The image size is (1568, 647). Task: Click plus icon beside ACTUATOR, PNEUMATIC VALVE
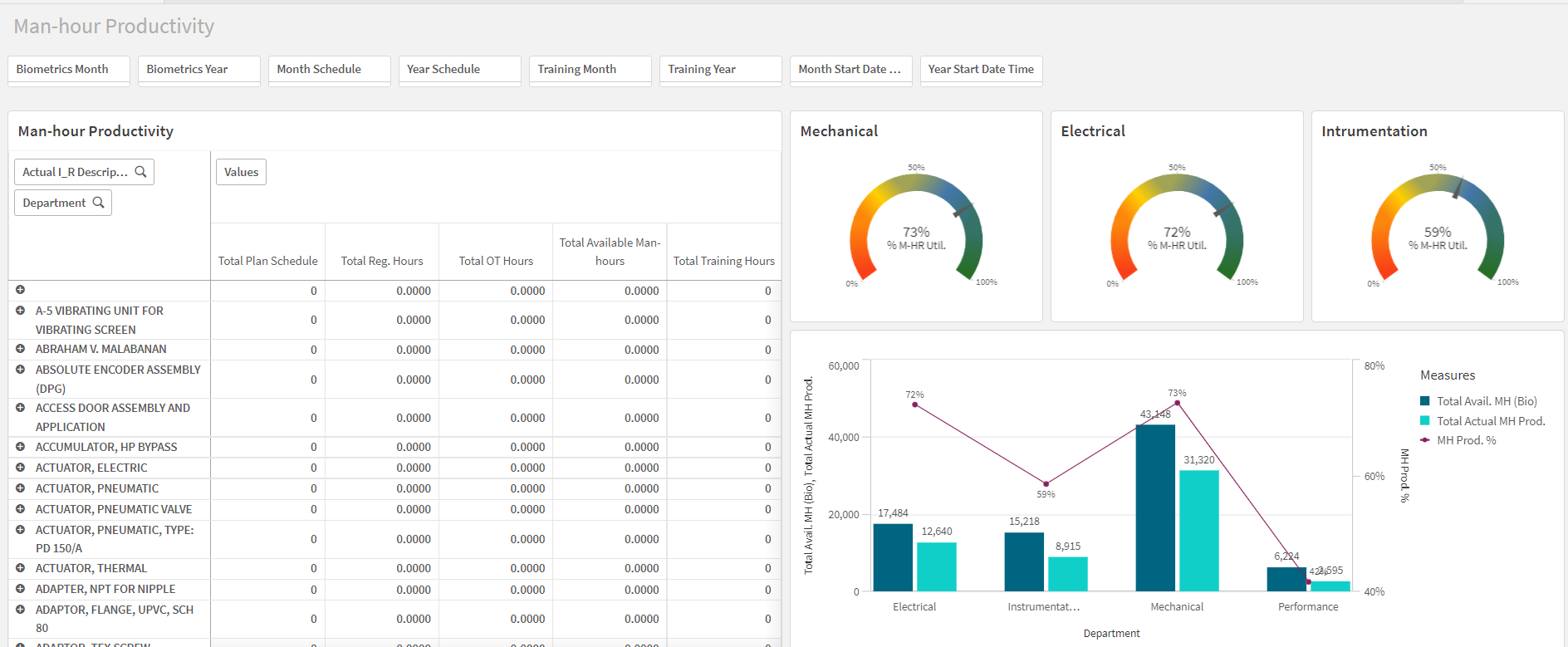click(20, 509)
